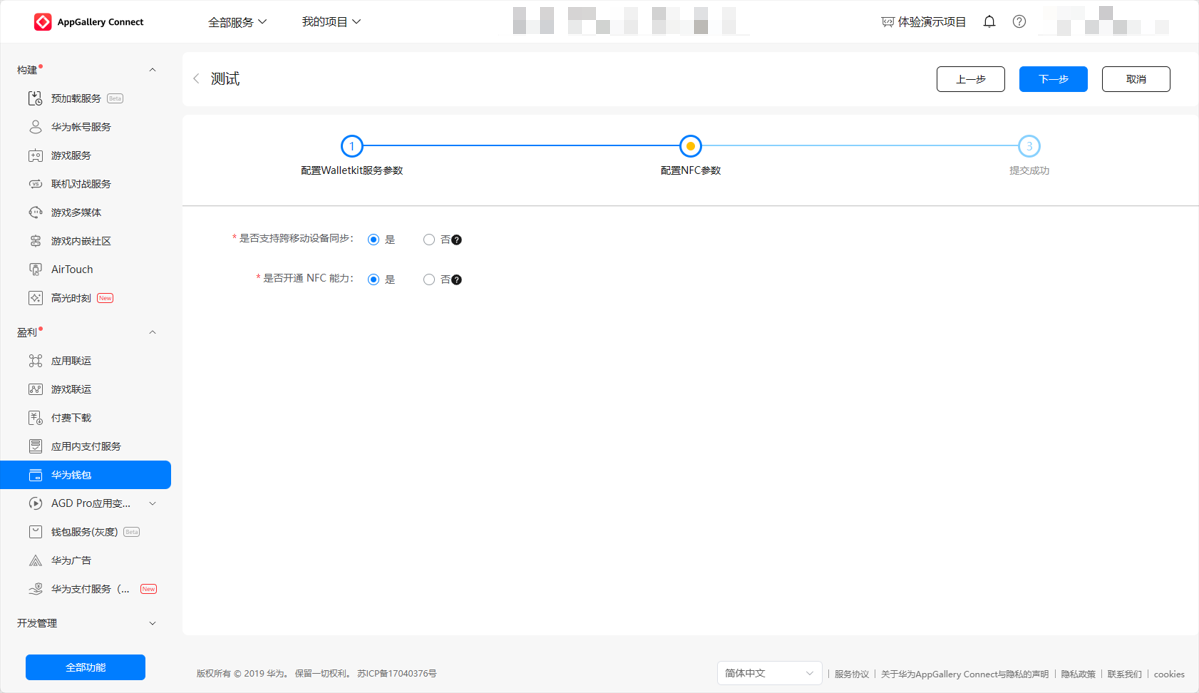Click step 1 配置Walletkit服务参数 circle
The width and height of the screenshot is (1199, 693).
tap(352, 146)
